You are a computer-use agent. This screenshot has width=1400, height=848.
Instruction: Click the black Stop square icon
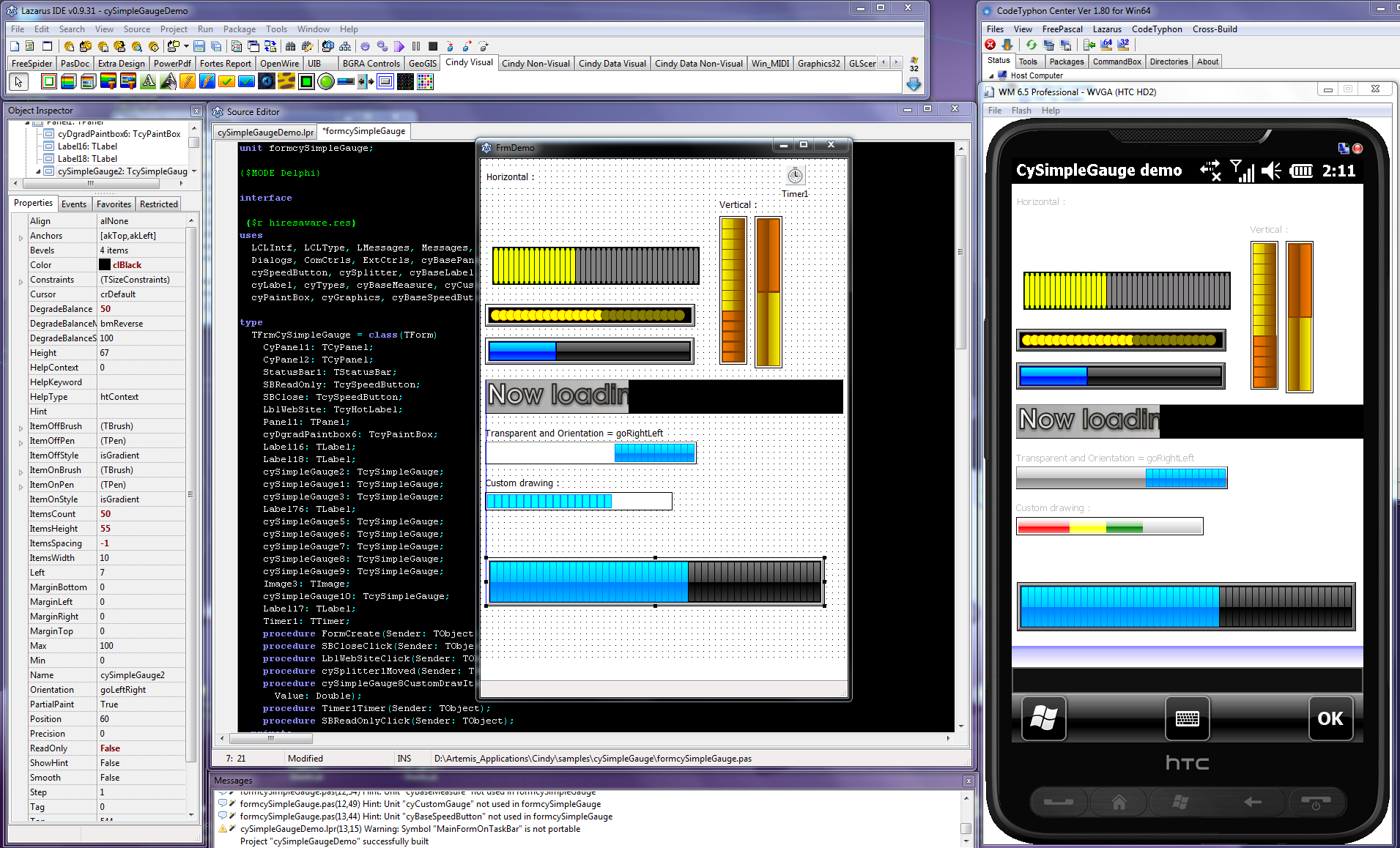click(433, 46)
